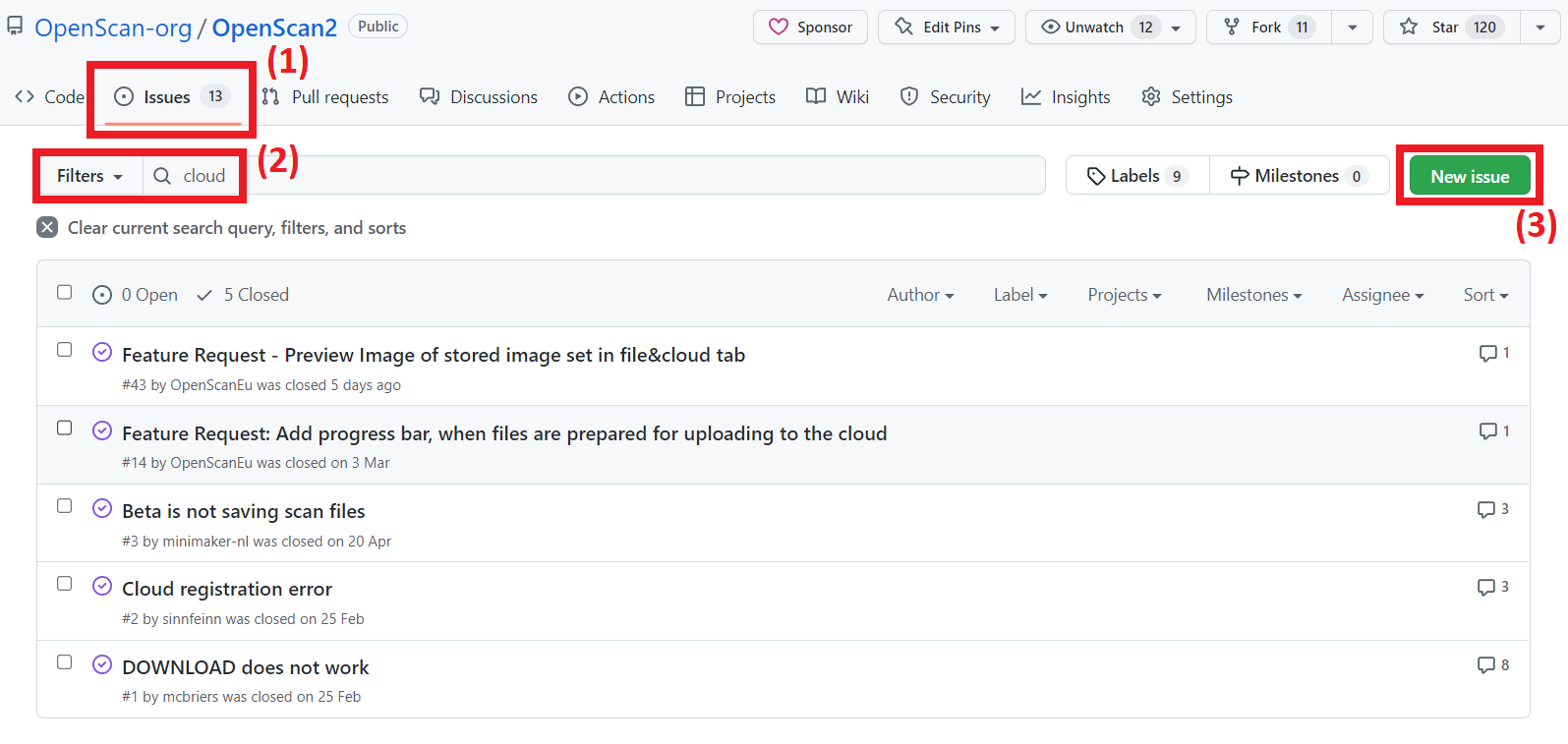Screen dimensions: 1568x744
Task: Select checkbox for issue #43 Preview Image
Action: (x=65, y=350)
